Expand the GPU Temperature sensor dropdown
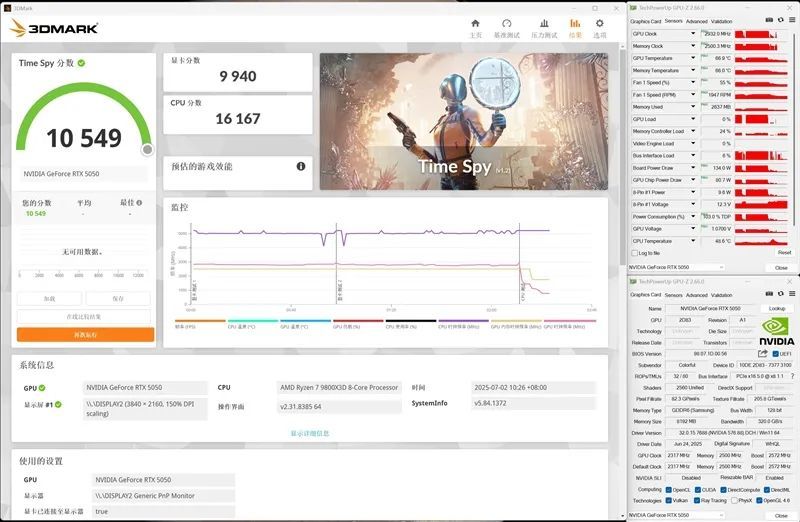This screenshot has width=800, height=522. pos(693,58)
